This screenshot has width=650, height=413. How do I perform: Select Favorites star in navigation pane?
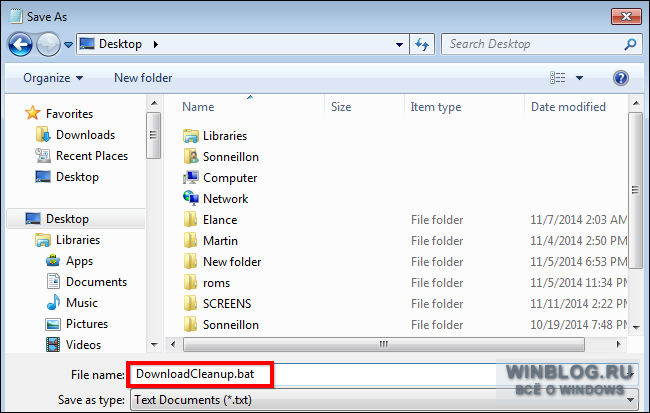pyautogui.click(x=32, y=113)
